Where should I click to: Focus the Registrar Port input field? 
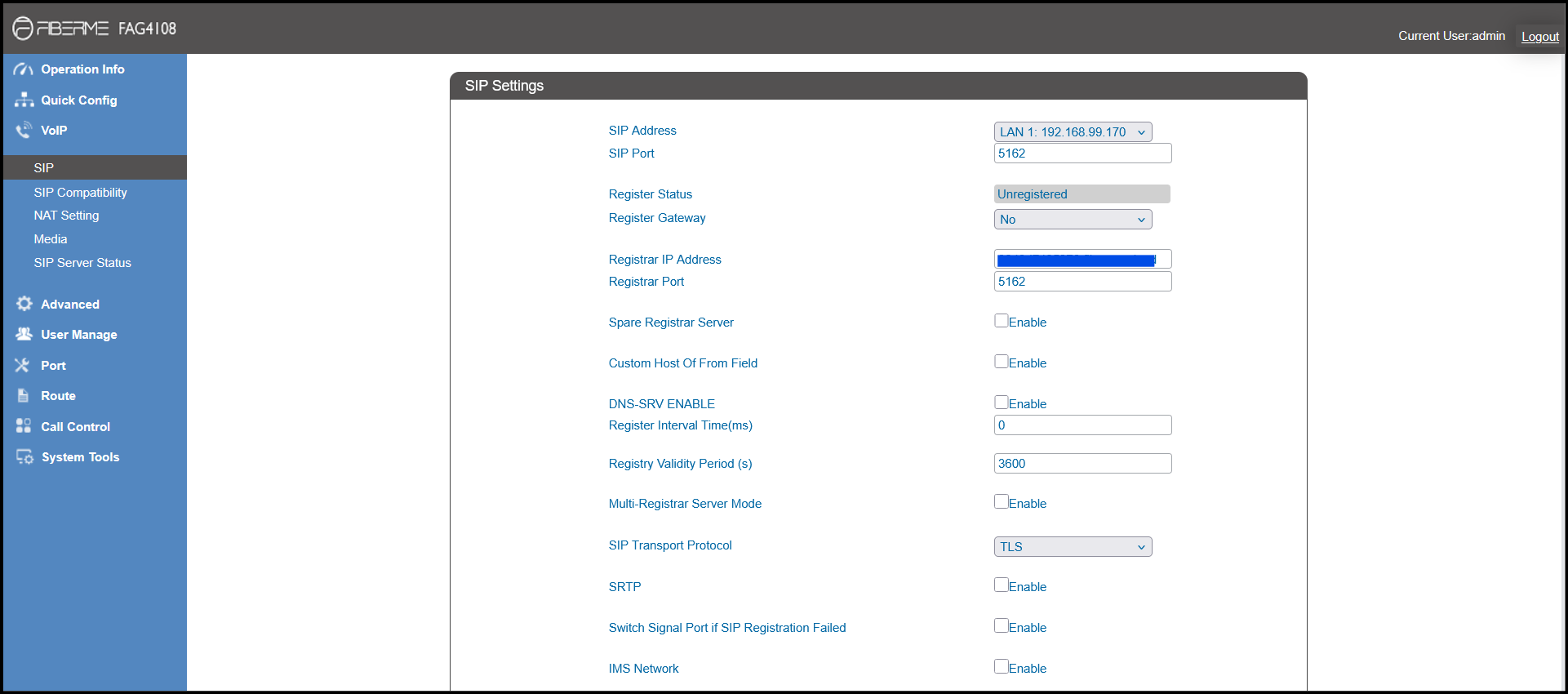coord(1082,282)
